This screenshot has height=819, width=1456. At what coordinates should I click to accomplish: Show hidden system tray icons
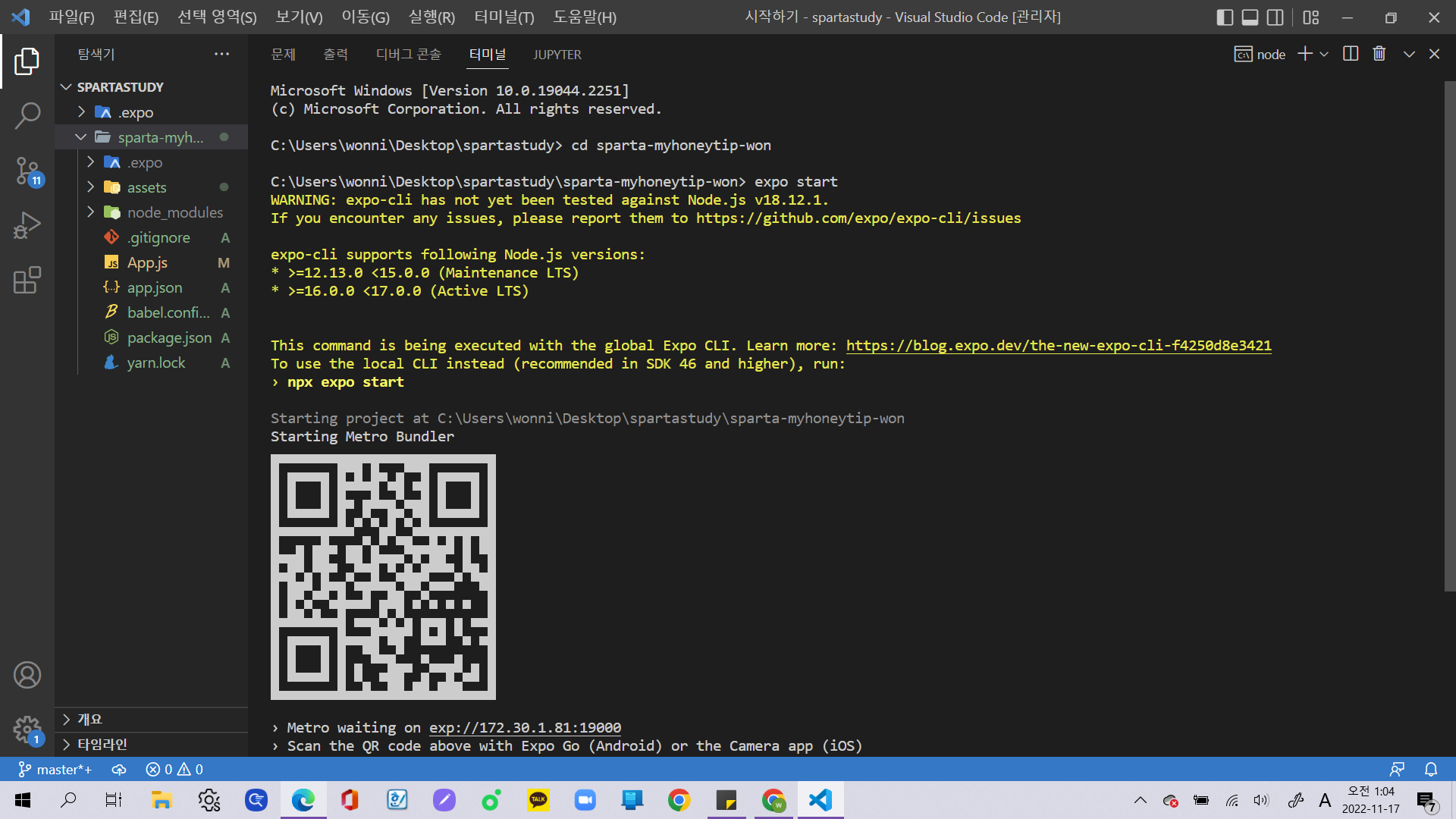click(x=1140, y=800)
